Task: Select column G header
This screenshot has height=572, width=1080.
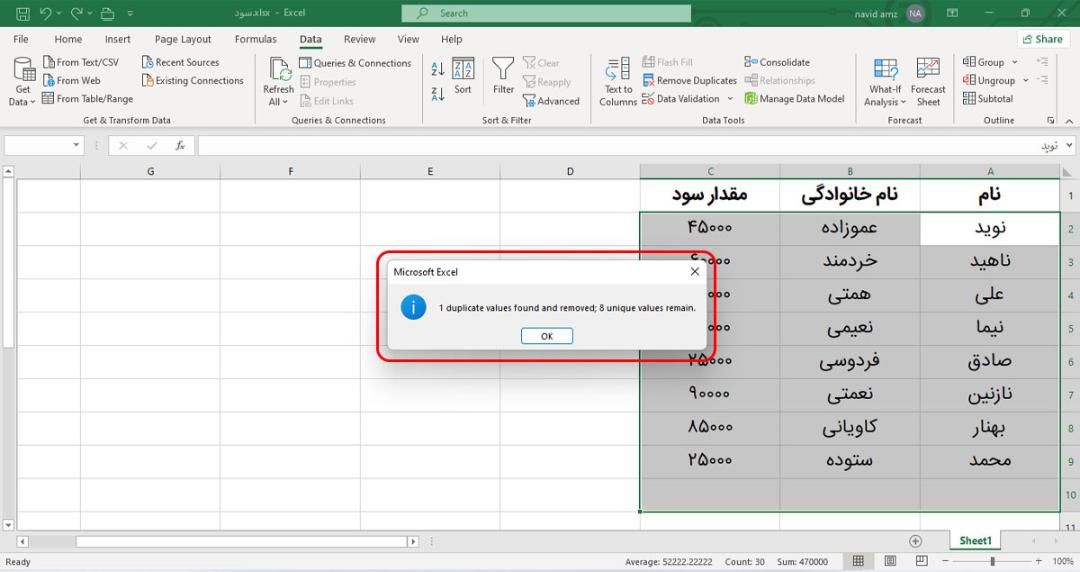Action: 150,172
